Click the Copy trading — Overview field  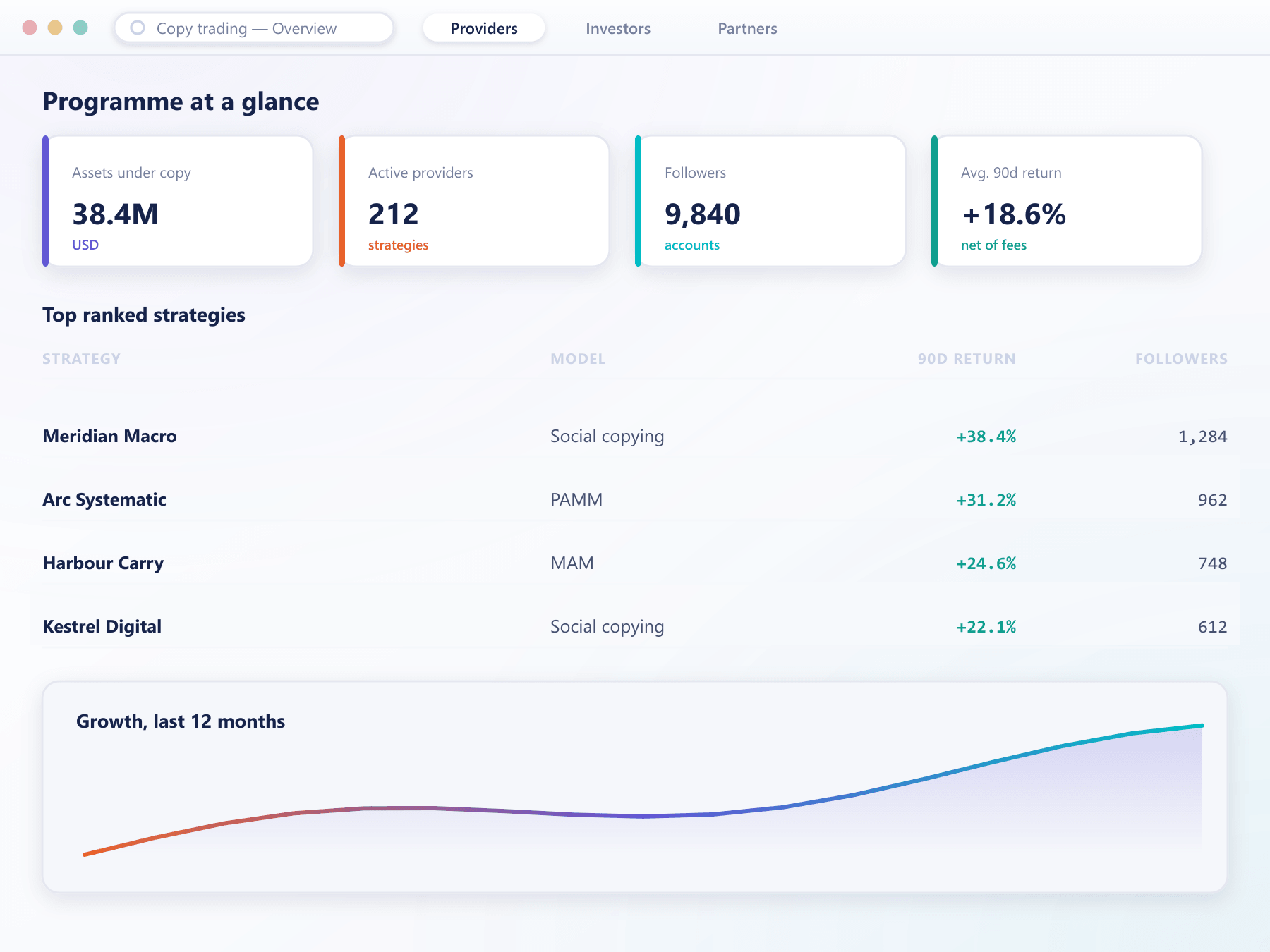254,28
